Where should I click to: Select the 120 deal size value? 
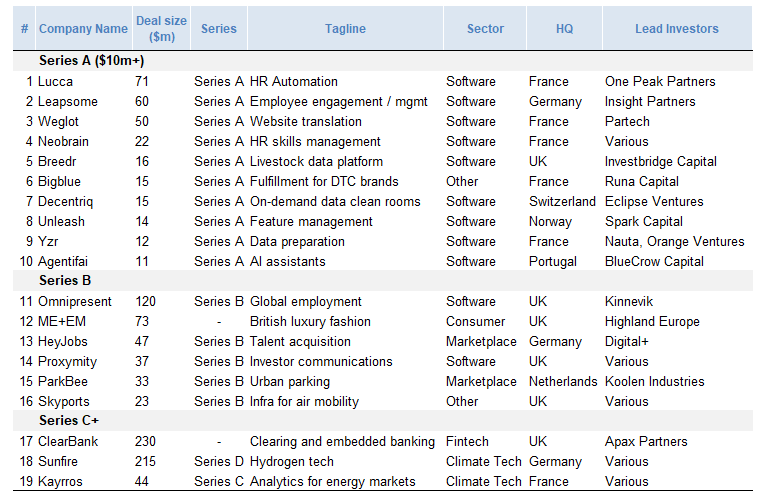coord(145,302)
